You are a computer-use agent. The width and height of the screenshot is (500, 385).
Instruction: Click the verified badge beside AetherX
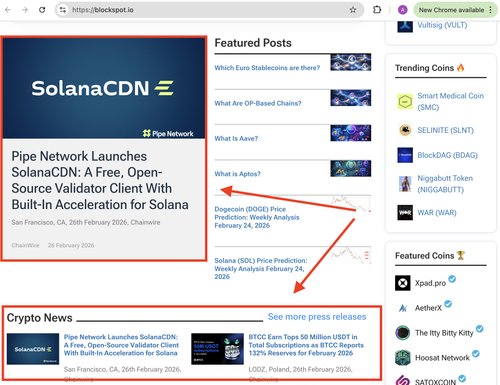(448, 304)
